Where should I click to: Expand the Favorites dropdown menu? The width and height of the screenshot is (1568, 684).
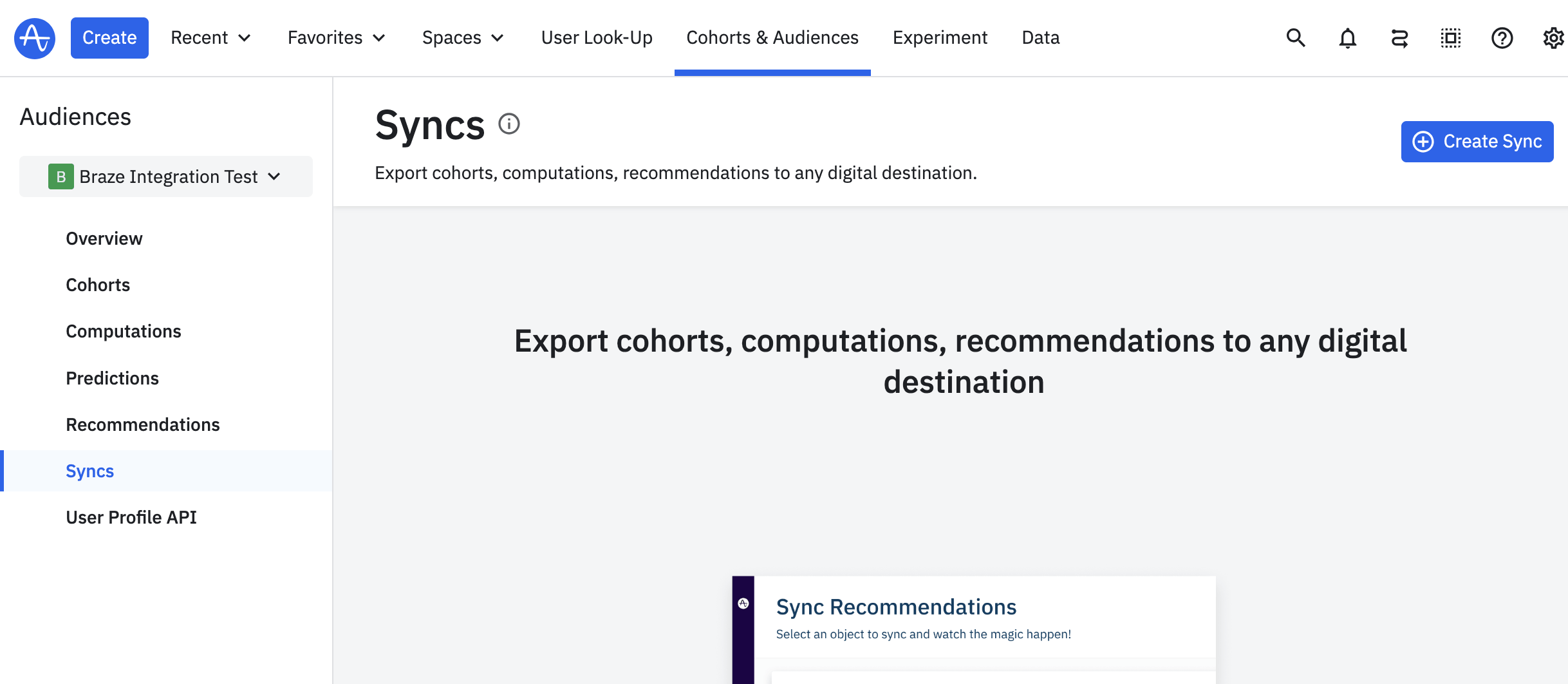click(337, 38)
